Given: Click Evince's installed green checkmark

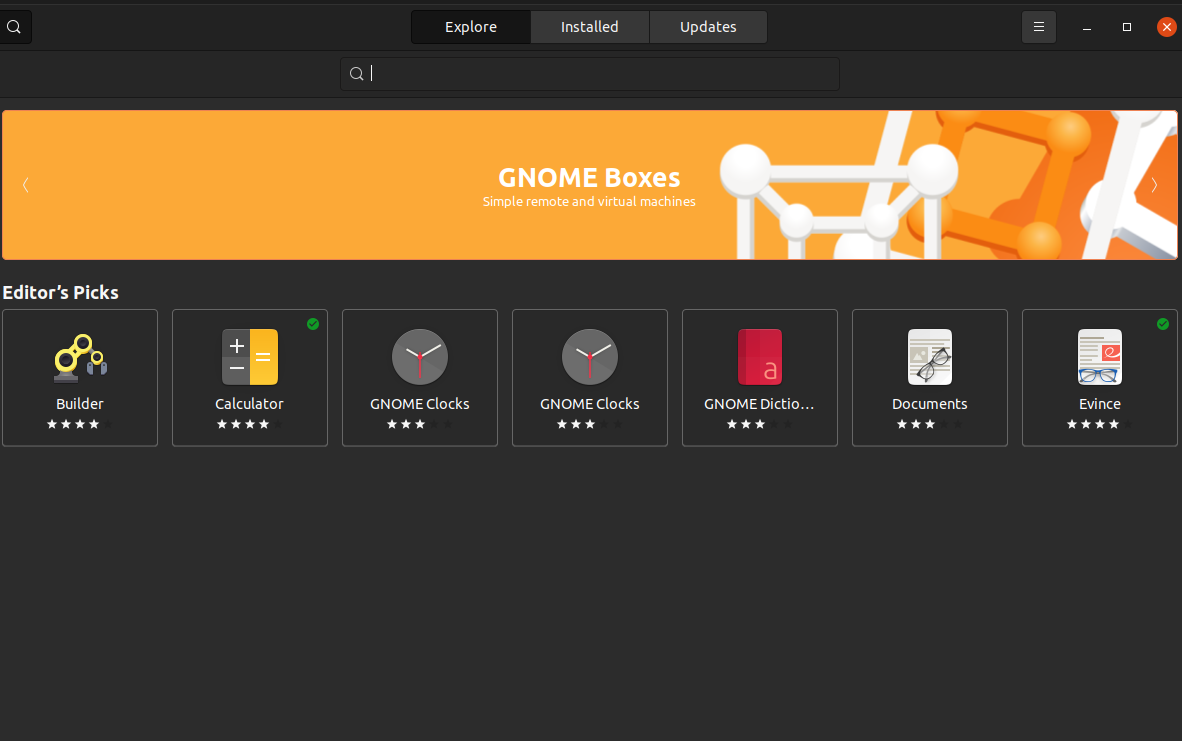Looking at the screenshot, I should point(1163,324).
